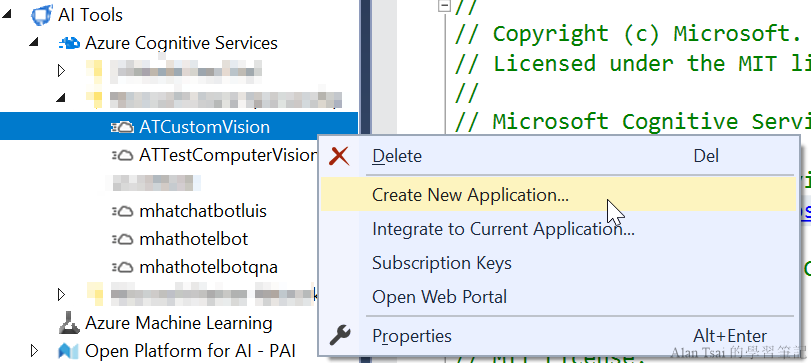Select the Azure Cognitive Services label
This screenshot has height=363, width=811.
coord(182,42)
